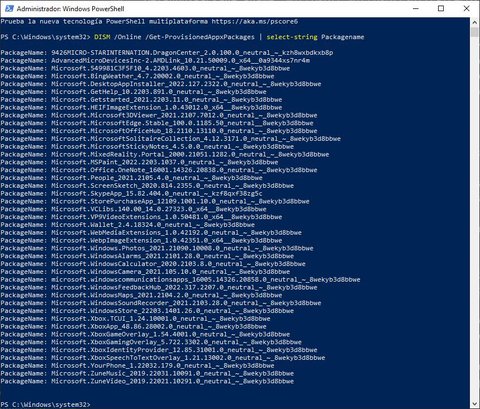Screen dimensions: 480x409
Task: Click the XboxIdentityProvider package line
Action: [x=159, y=350]
